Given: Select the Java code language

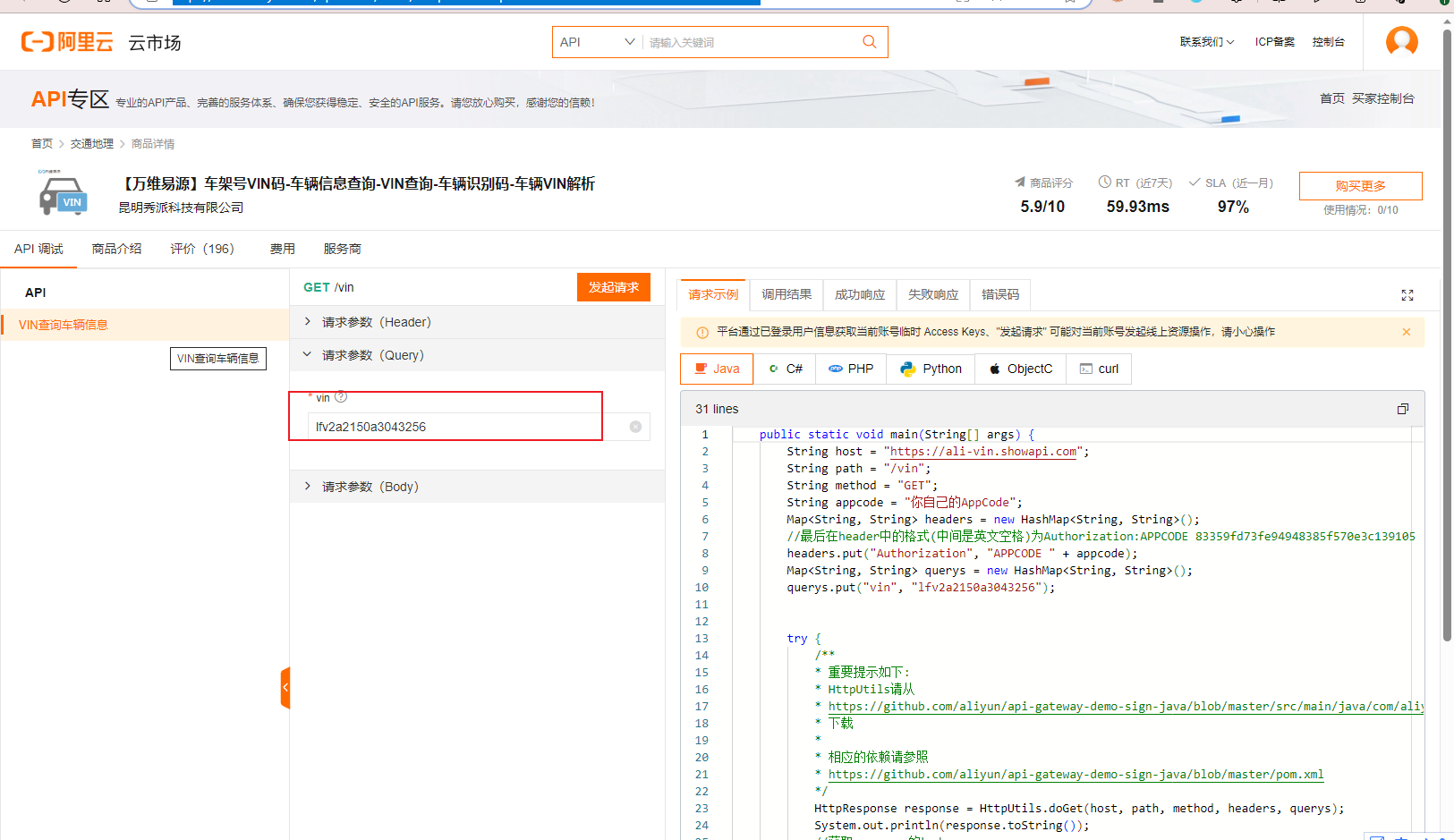Looking at the screenshot, I should click(717, 369).
